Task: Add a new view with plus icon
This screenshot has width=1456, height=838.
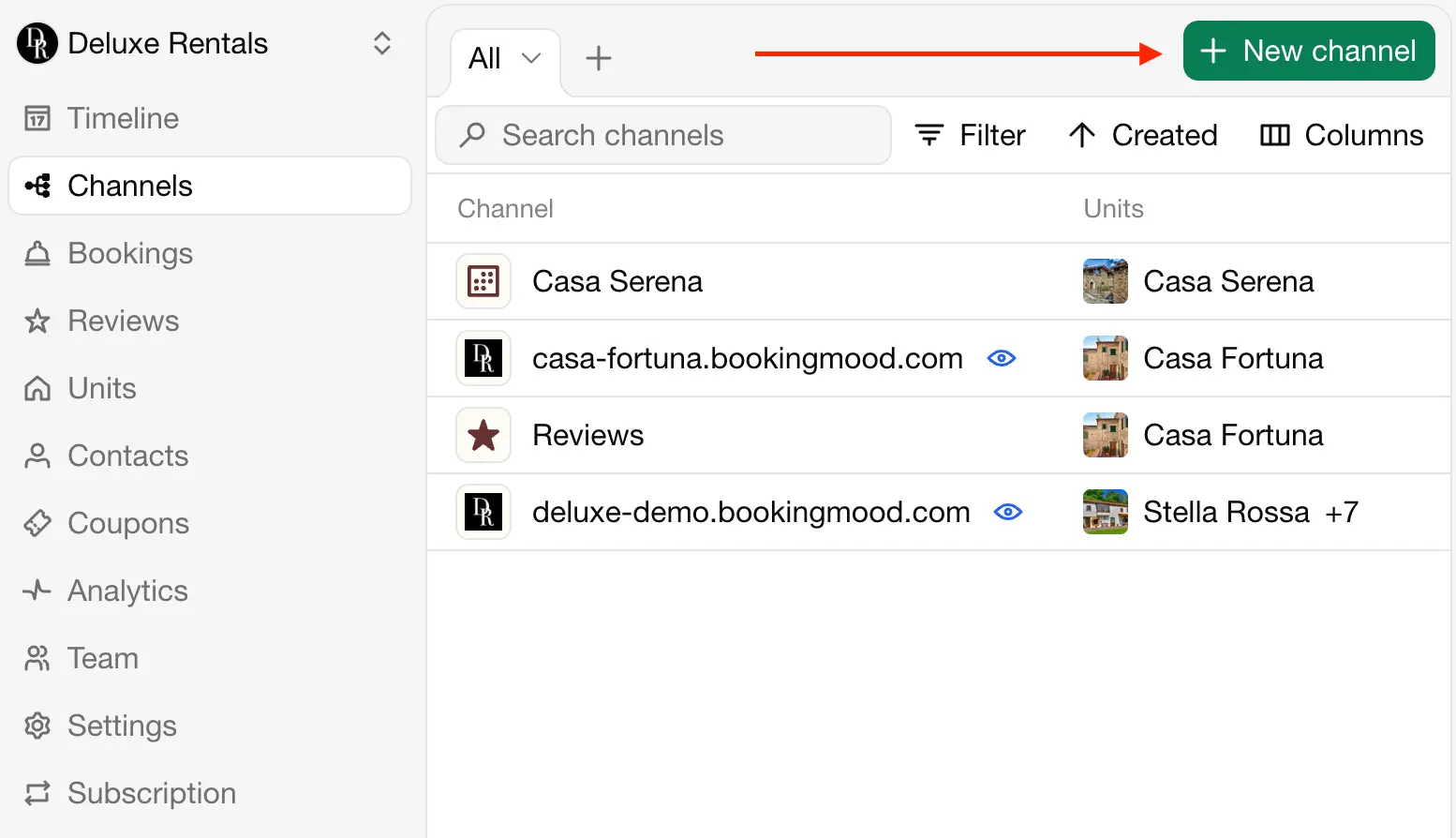Action: click(598, 58)
